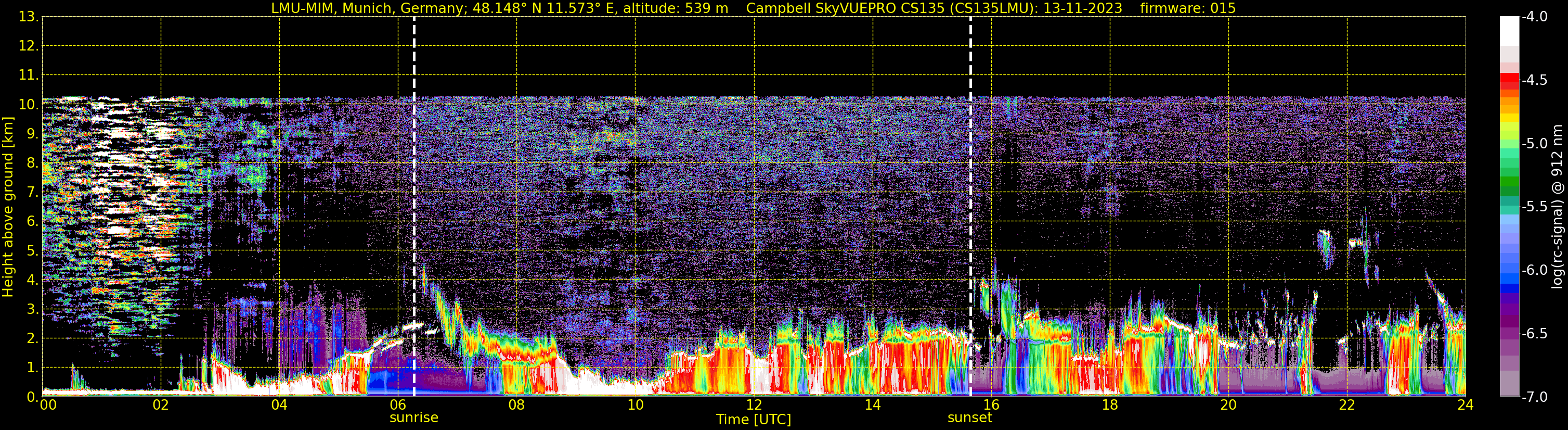The width and height of the screenshot is (1568, 430).
Task: Click the '-7.0' colorbar tick label
Action: (x=1534, y=397)
